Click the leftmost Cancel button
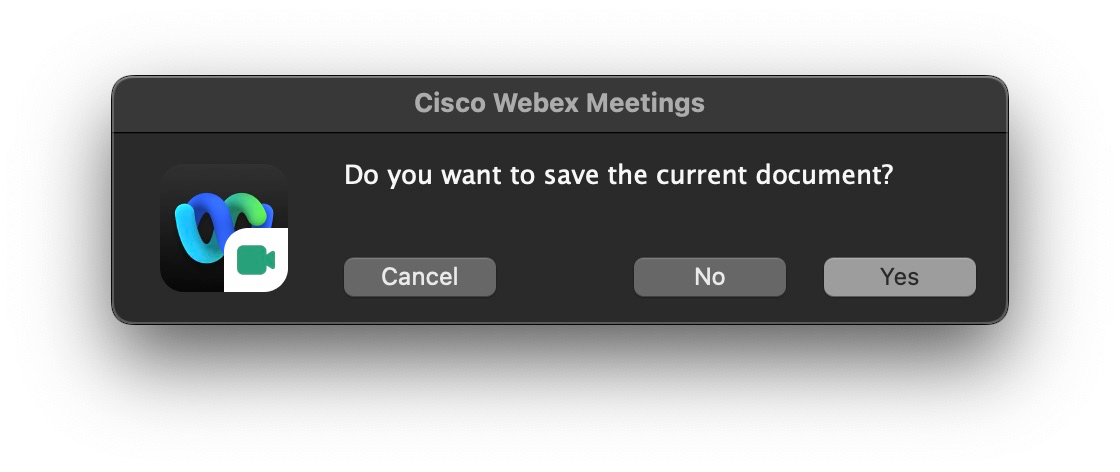Screen dimensions: 1120x472 pos(419,277)
